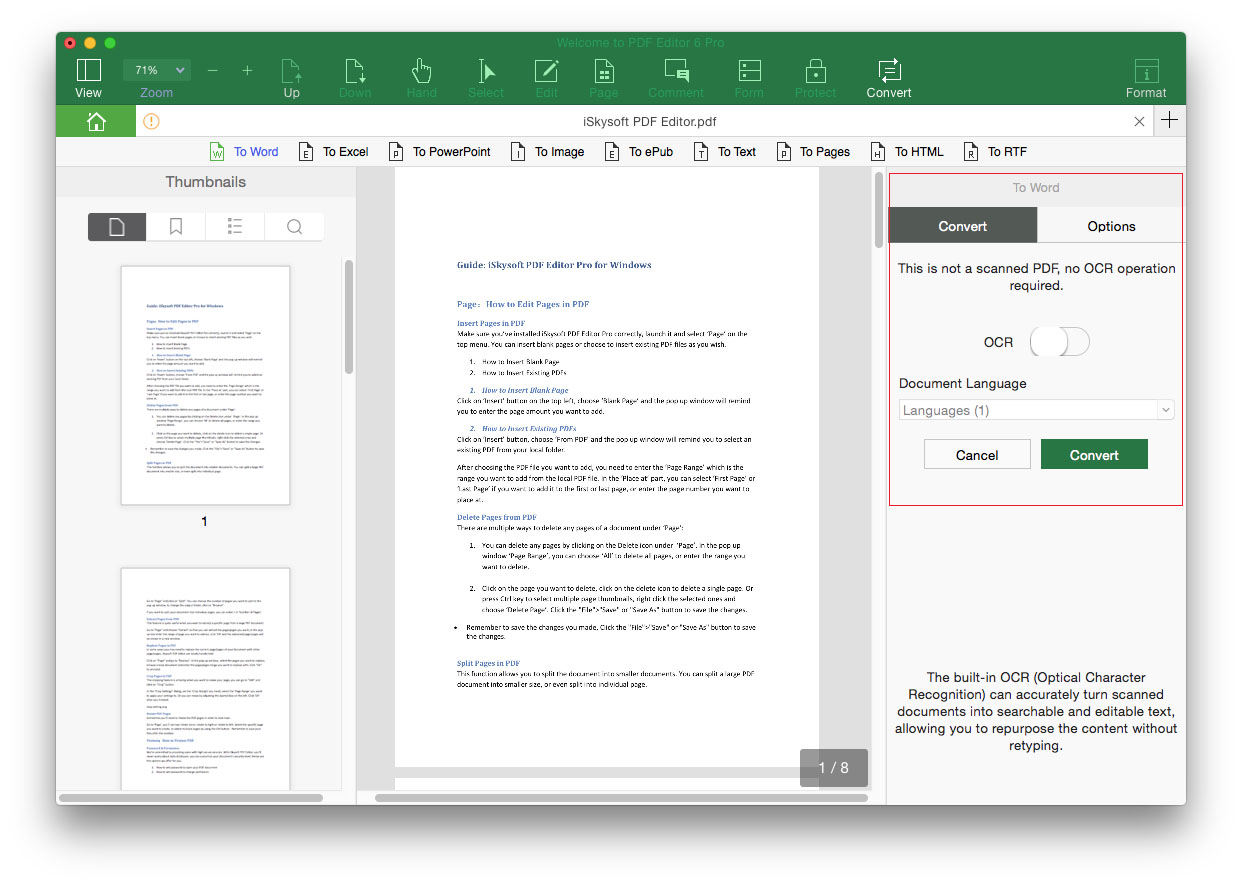This screenshot has width=1242, height=885.
Task: Click the document horizontal scrollbar
Action: point(621,798)
